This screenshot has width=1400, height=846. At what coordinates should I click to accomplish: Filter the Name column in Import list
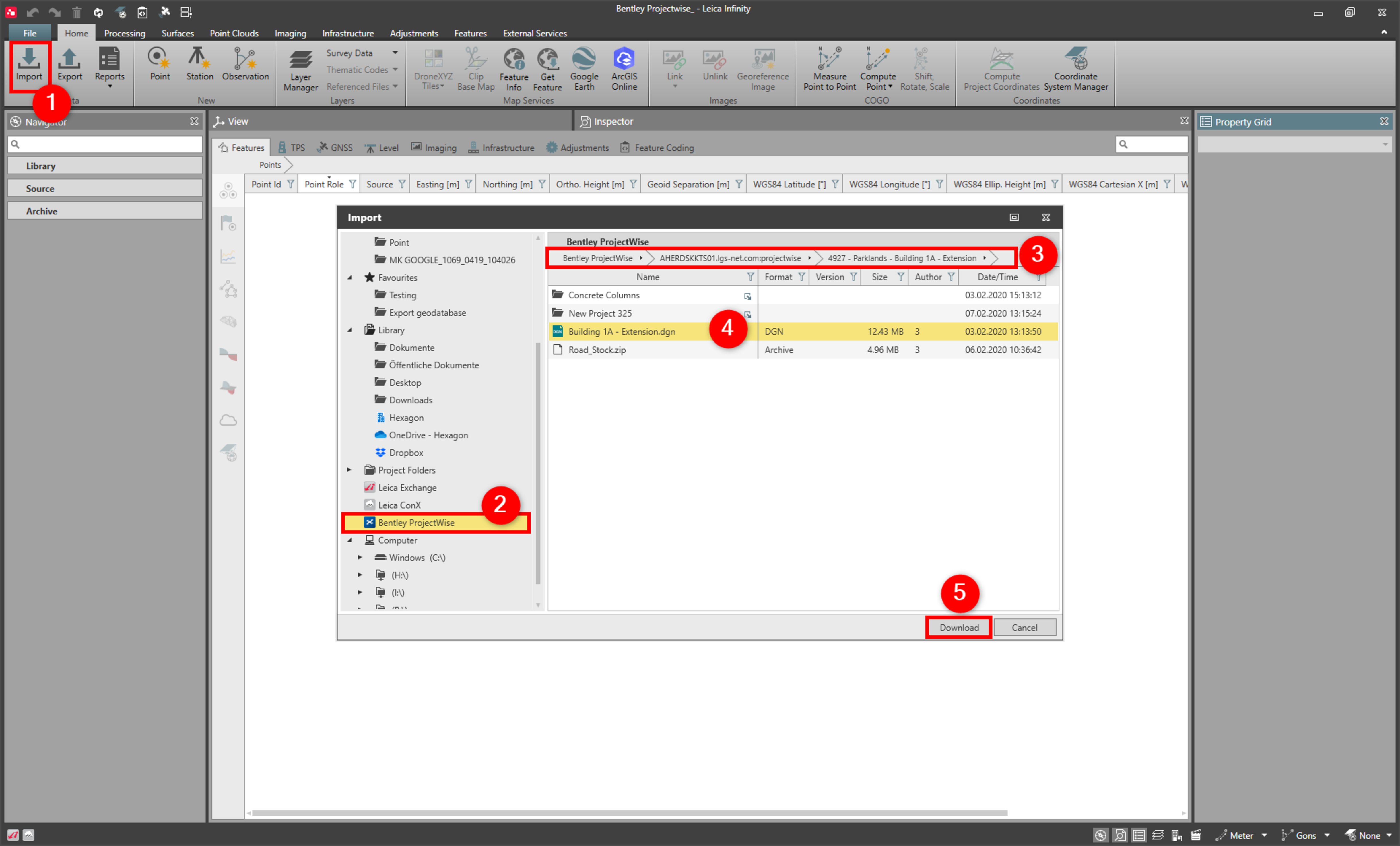tap(750, 277)
